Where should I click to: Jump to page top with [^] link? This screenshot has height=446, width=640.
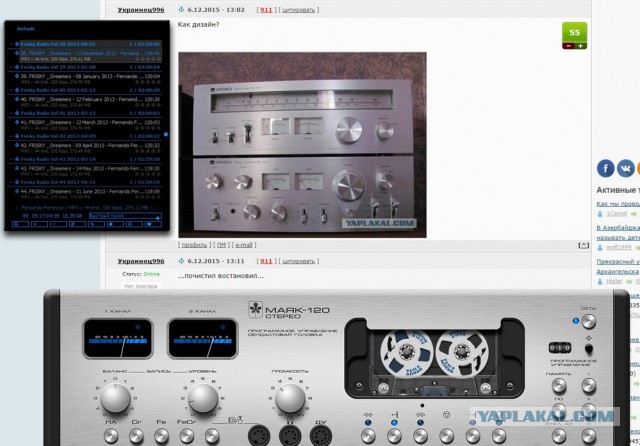[583, 245]
